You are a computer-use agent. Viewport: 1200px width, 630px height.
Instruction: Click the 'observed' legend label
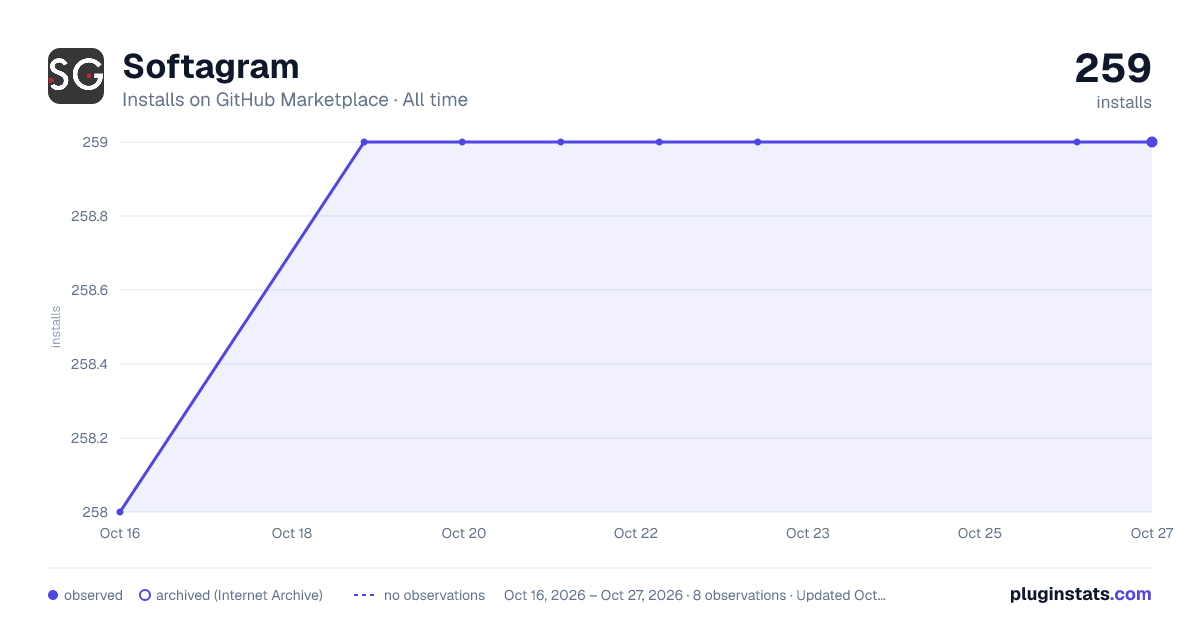(93, 595)
